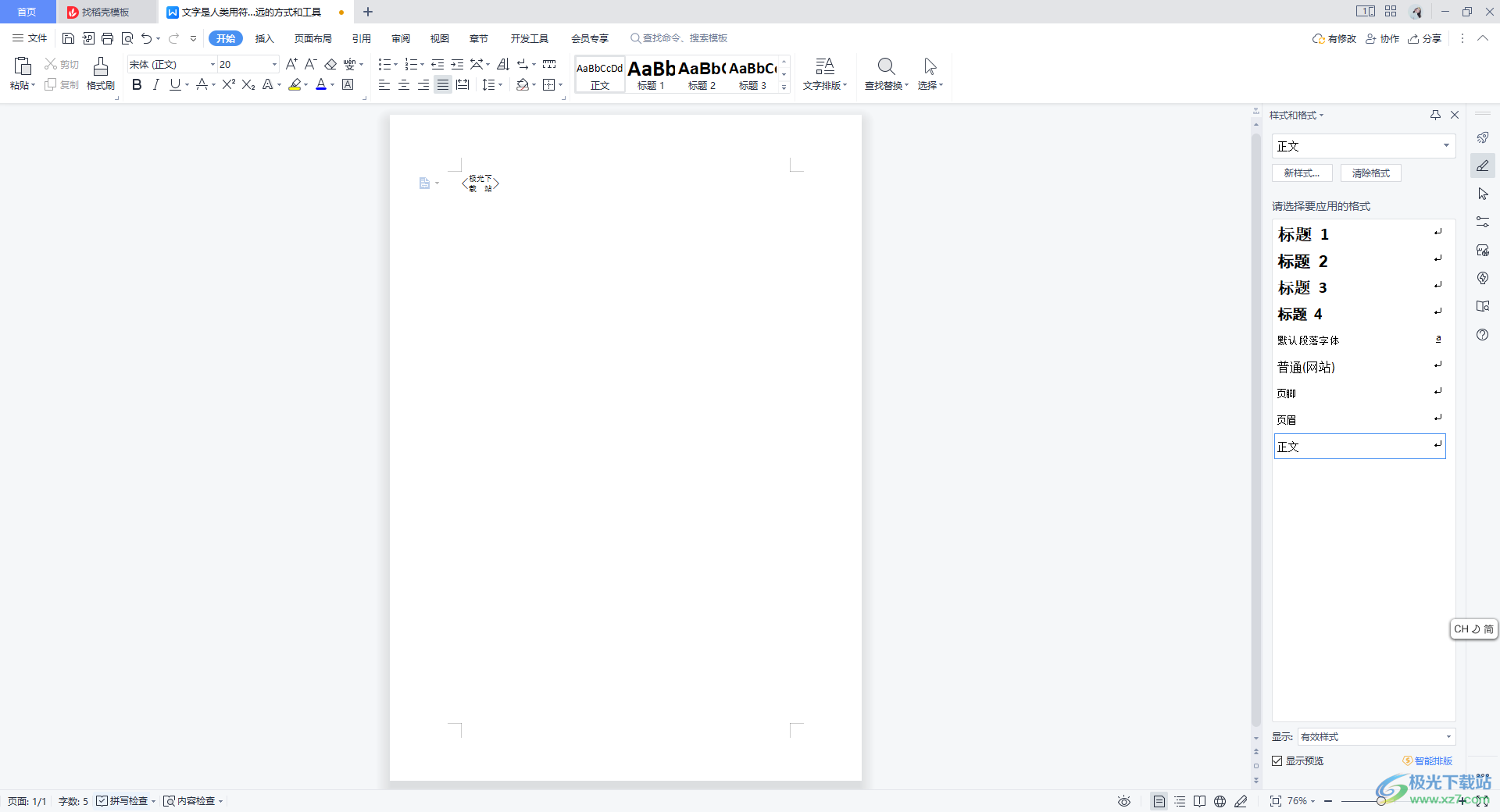Open the Review (审阅) tab
Viewport: 1500px width, 812px height.
pyautogui.click(x=401, y=38)
